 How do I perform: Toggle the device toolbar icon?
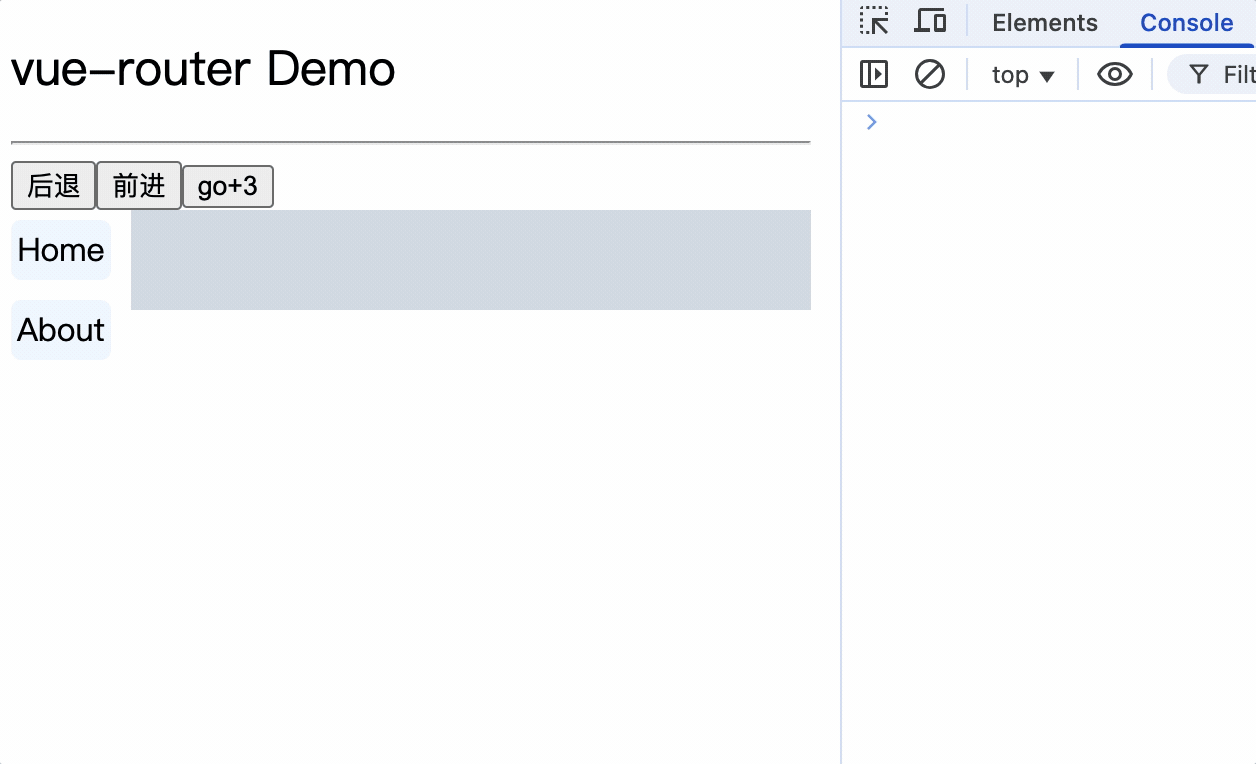pos(931,21)
